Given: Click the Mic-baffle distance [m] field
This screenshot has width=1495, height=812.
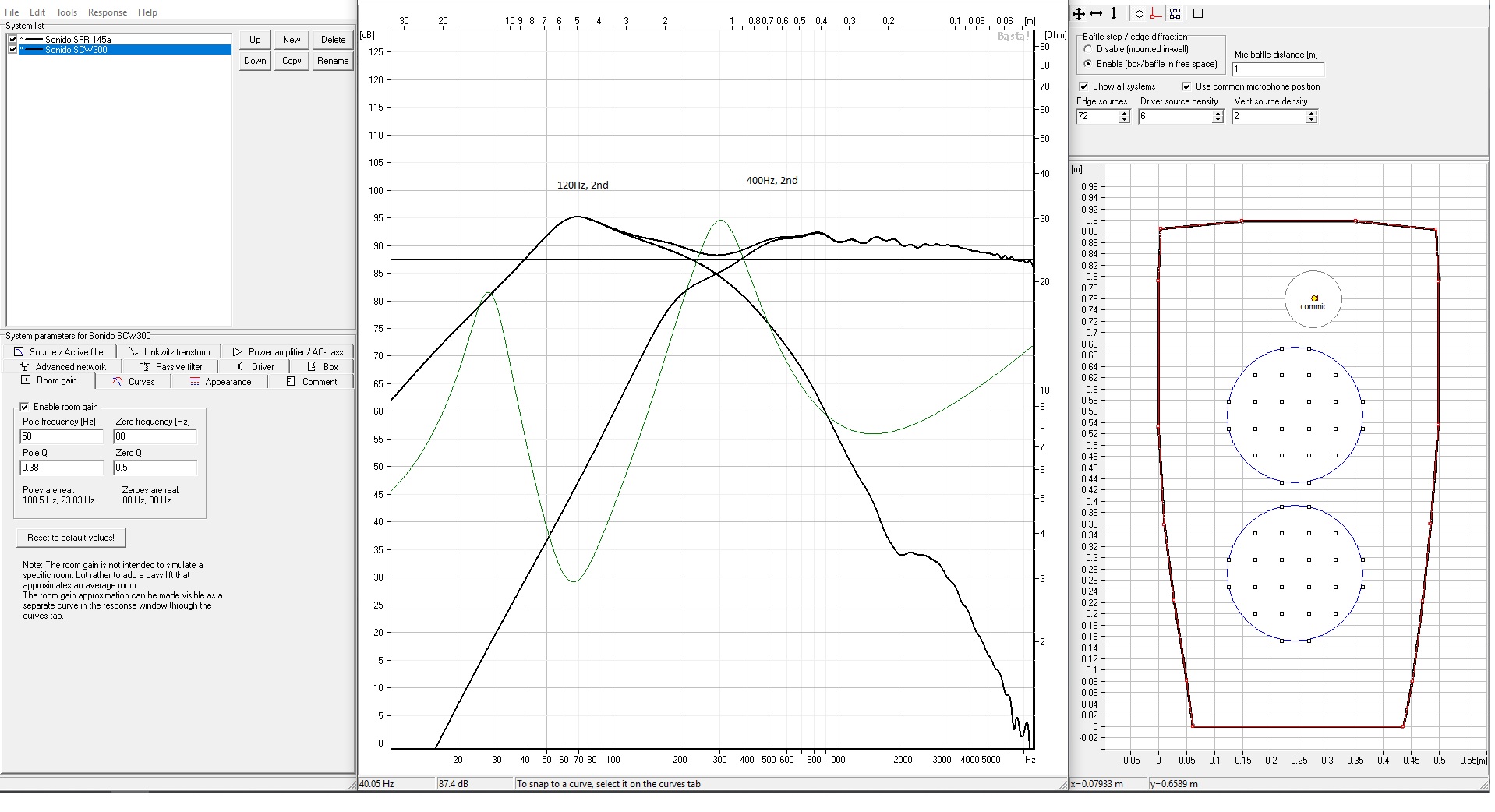Looking at the screenshot, I should [x=1278, y=69].
